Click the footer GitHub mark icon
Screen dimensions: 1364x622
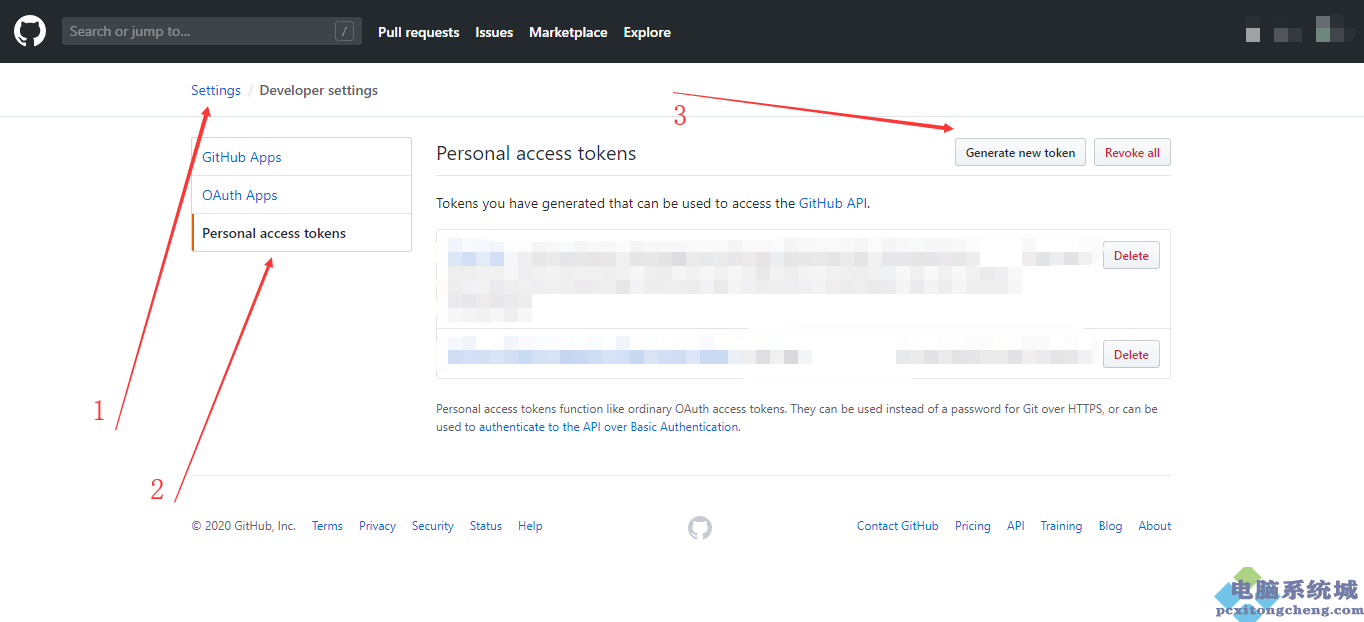click(700, 527)
